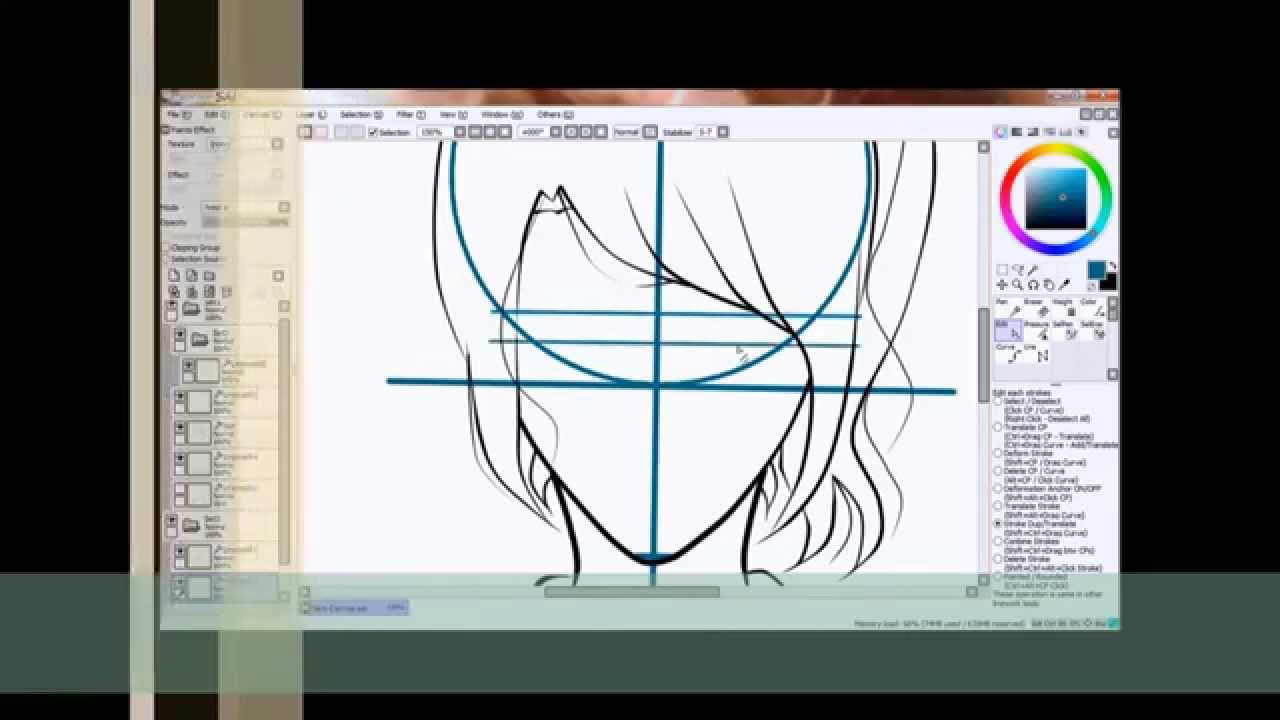Open the Texture dropdown in Paints Effect
Image resolution: width=1280 pixels, height=720 pixels.
(x=220, y=142)
